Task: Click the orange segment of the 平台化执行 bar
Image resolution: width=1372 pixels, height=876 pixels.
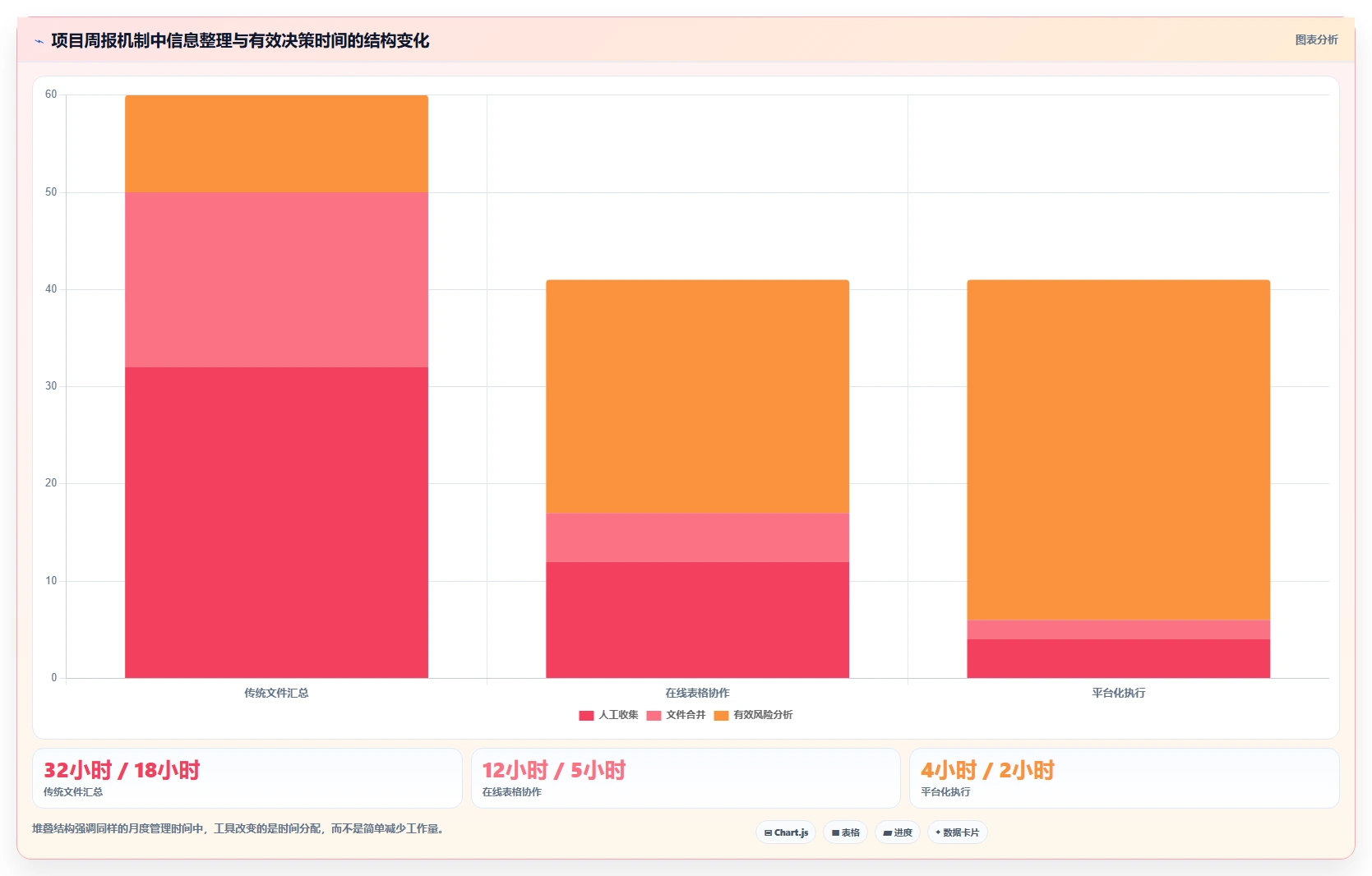Action: click(1118, 450)
